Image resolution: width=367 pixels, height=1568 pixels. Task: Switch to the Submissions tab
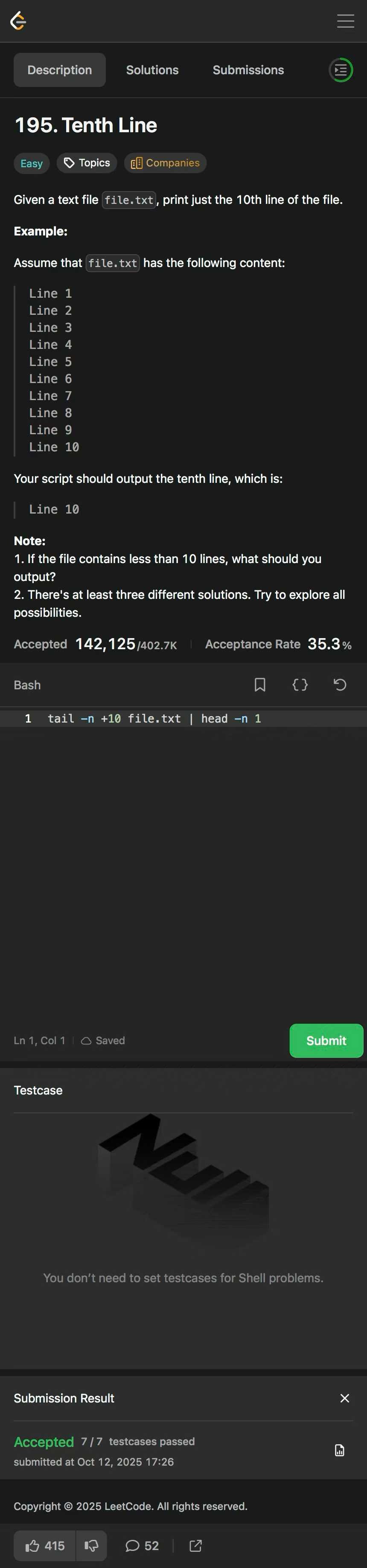coord(248,70)
